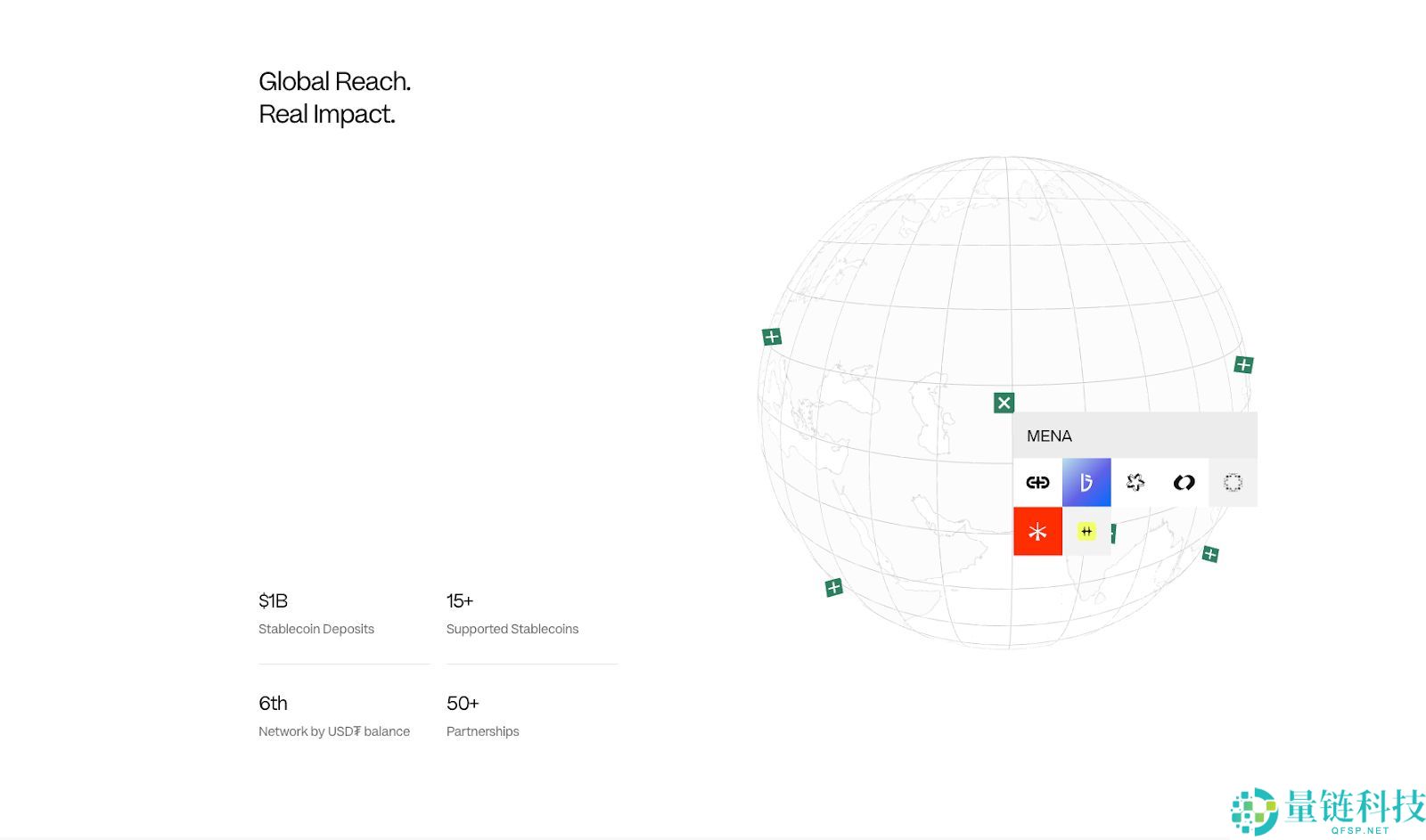The width and height of the screenshot is (1426, 840).
Task: Close the MENA region popup
Action: point(1004,403)
